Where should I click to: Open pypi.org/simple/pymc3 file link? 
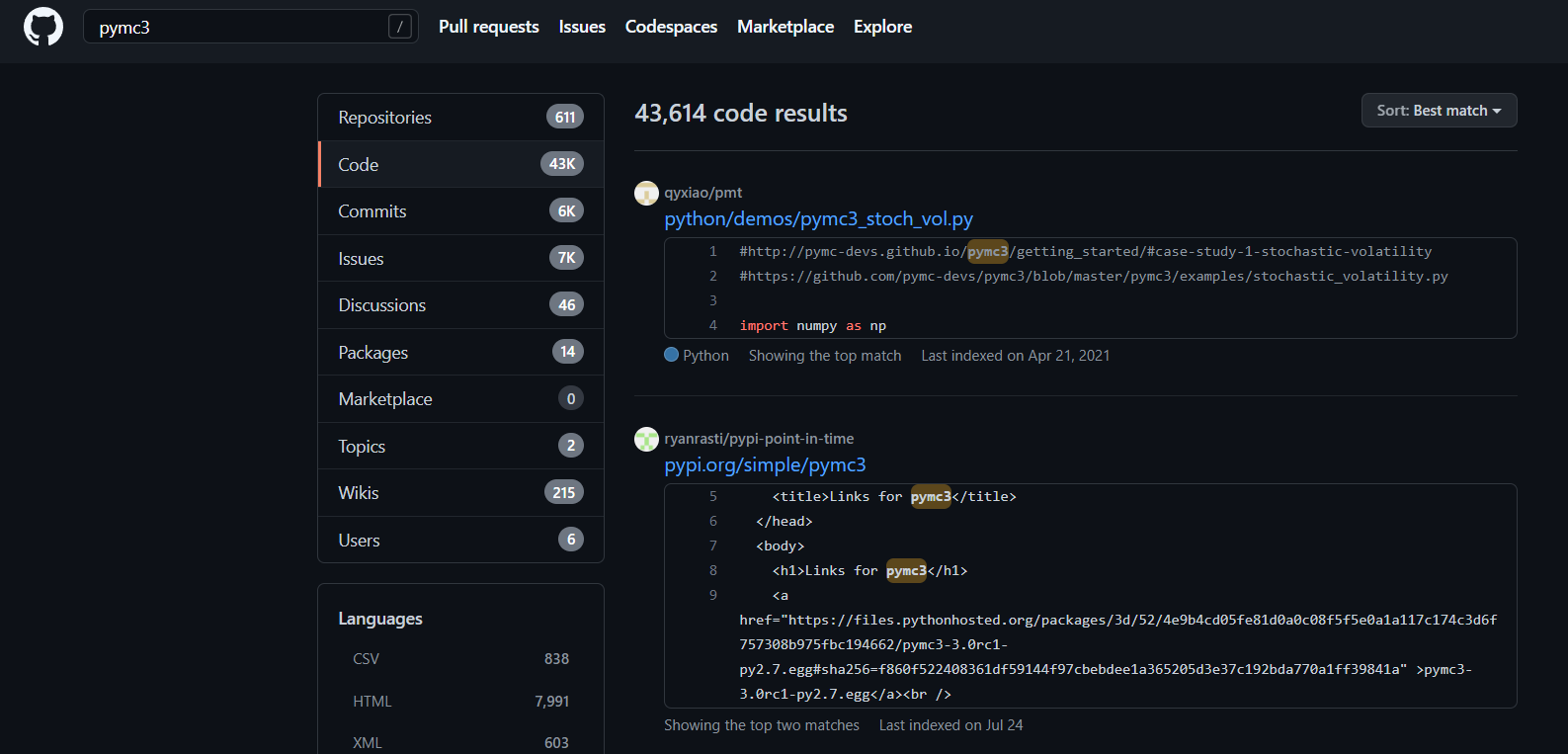point(765,464)
